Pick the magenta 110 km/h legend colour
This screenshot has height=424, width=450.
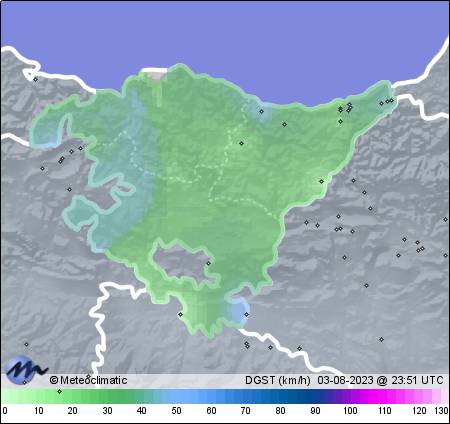[384, 396]
